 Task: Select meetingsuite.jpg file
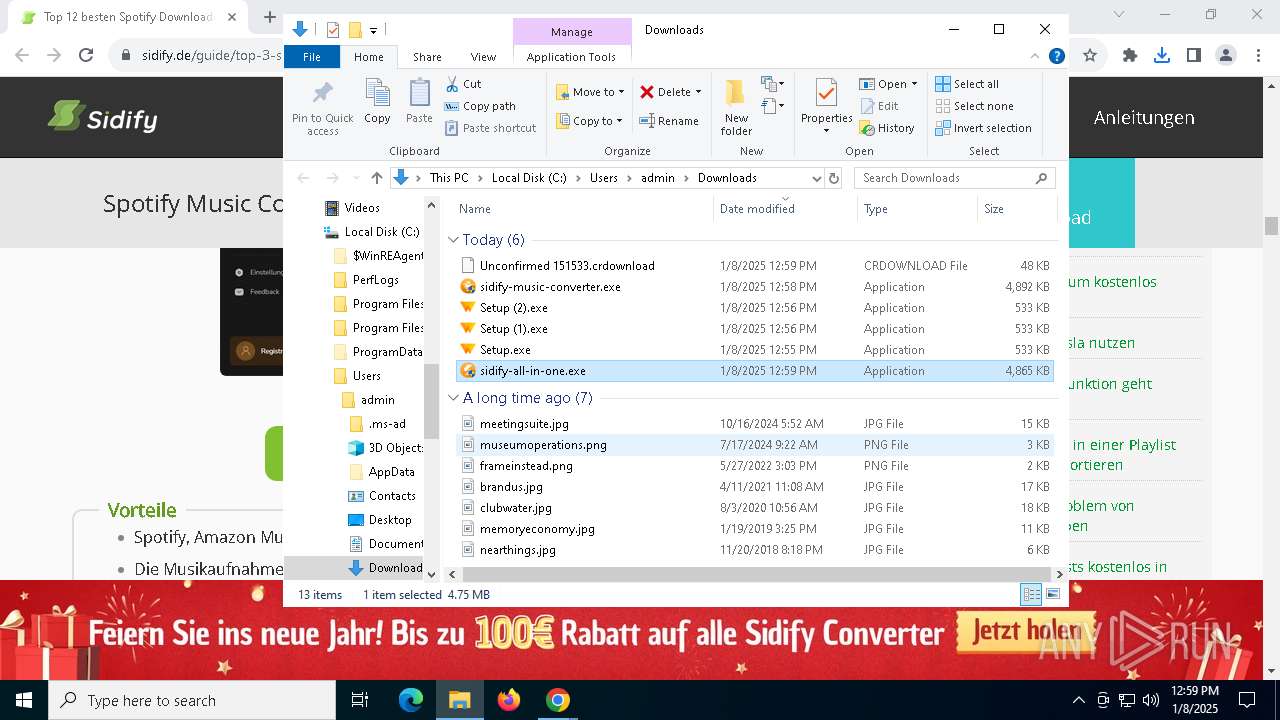pyautogui.click(x=755, y=424)
